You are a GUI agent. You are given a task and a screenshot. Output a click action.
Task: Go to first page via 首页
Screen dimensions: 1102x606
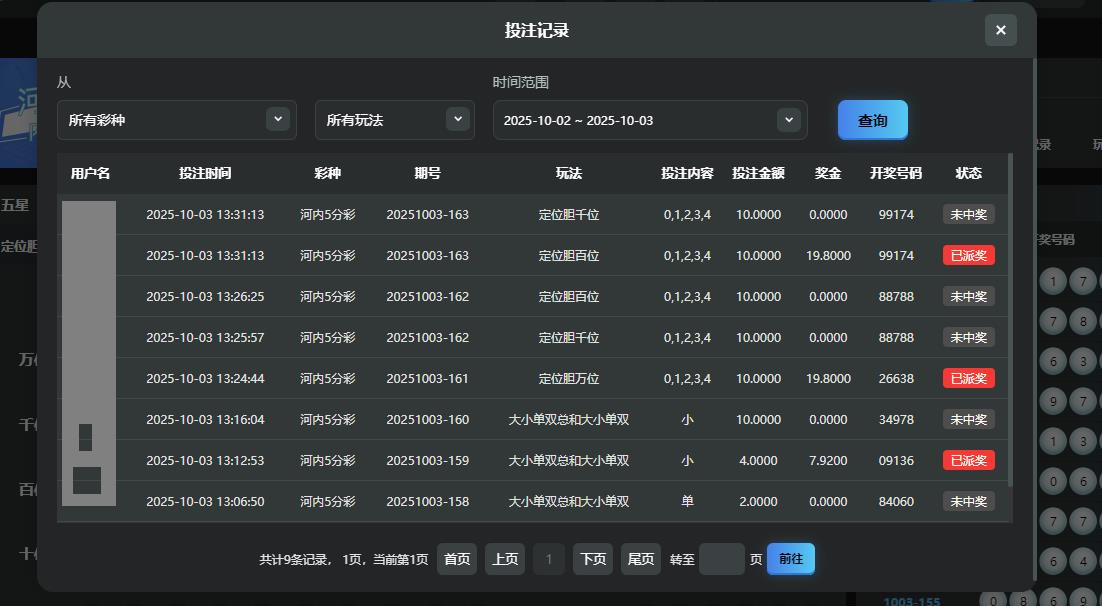pos(456,559)
